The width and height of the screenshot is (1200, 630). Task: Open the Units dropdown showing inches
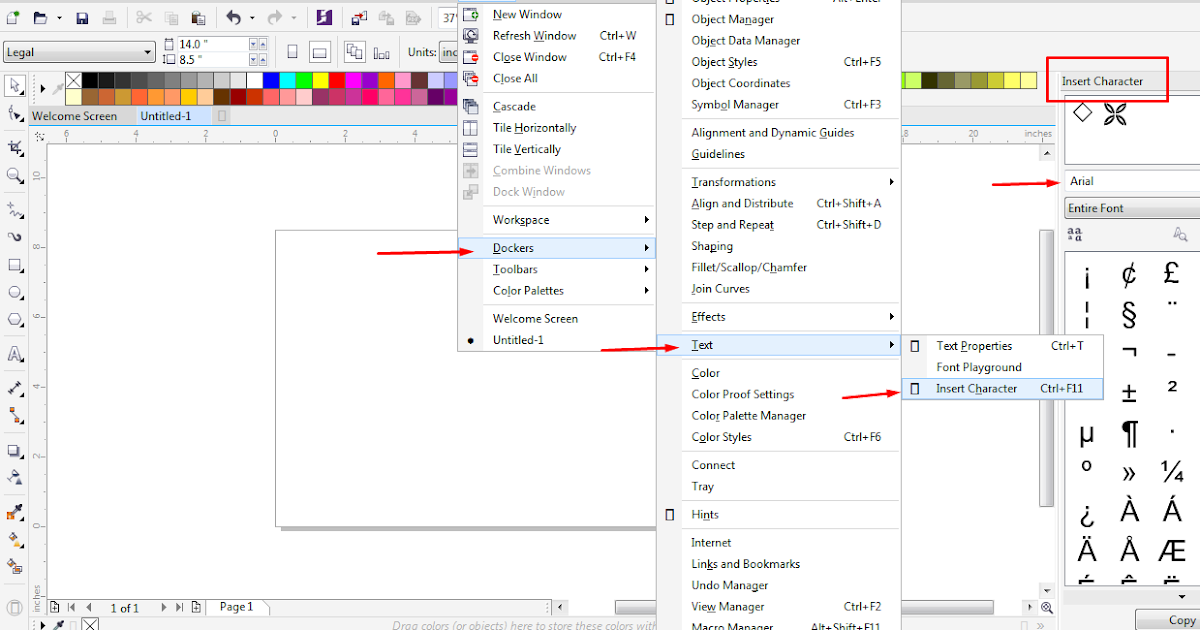coord(449,53)
